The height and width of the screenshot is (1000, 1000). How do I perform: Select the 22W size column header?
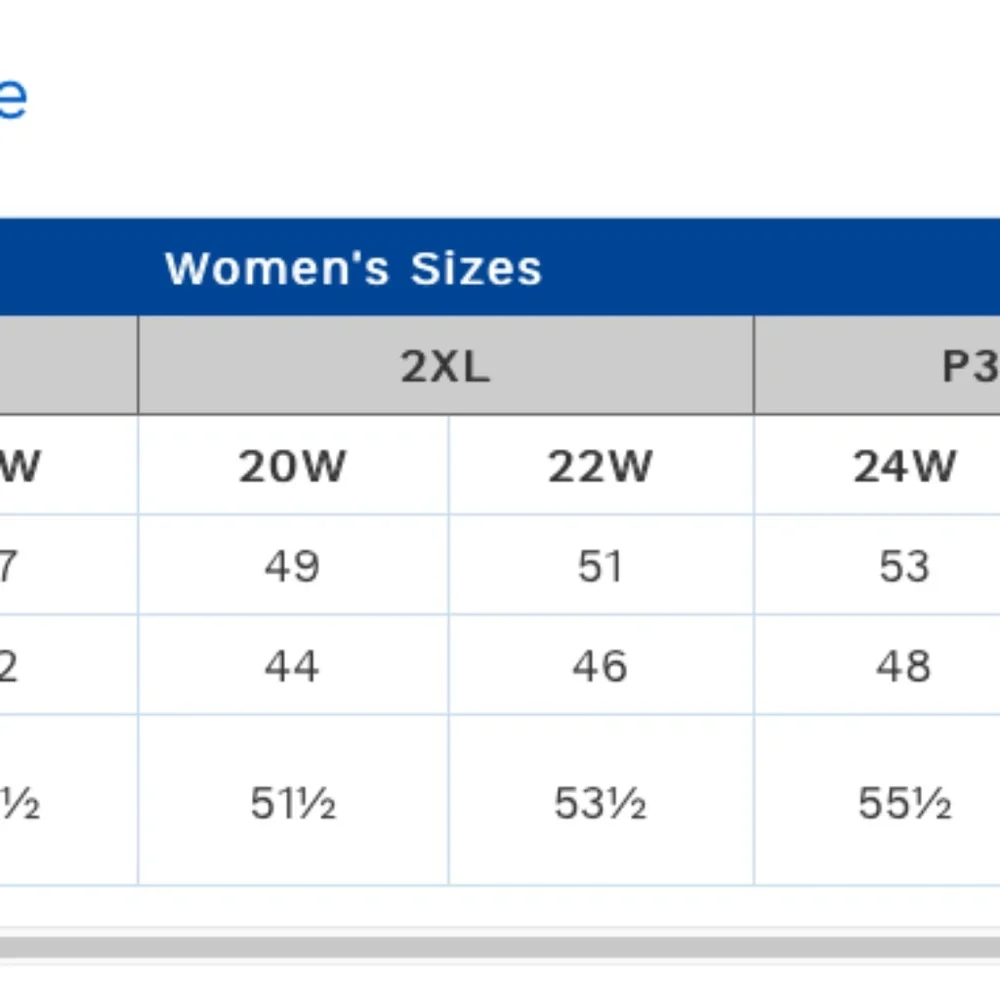pyautogui.click(x=601, y=466)
